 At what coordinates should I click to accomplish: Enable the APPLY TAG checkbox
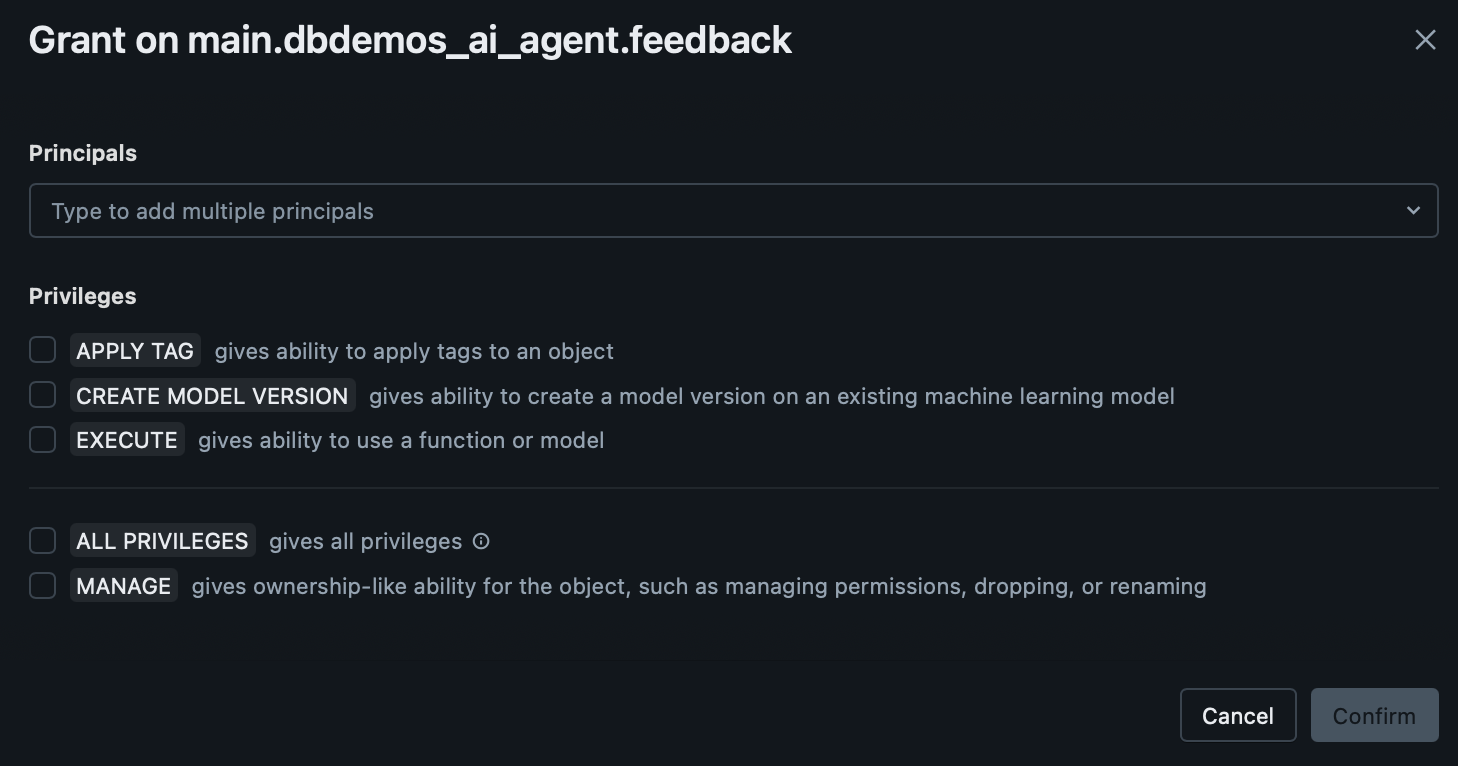pyautogui.click(x=42, y=350)
